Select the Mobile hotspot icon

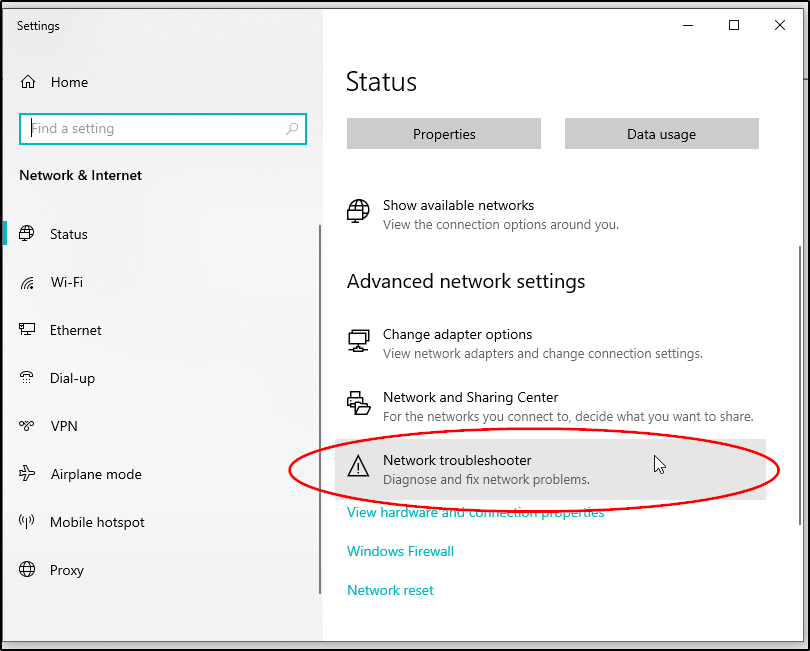click(27, 522)
